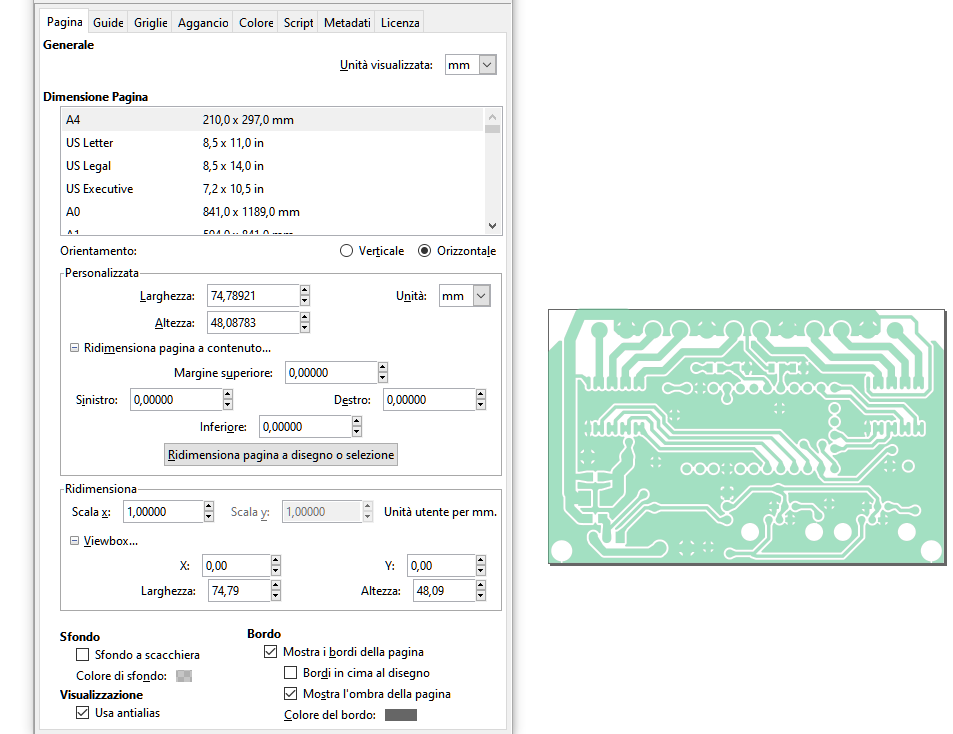Screen dimensions: 953x734
Task: Click the Viewbox Y field
Action: (x=441, y=566)
